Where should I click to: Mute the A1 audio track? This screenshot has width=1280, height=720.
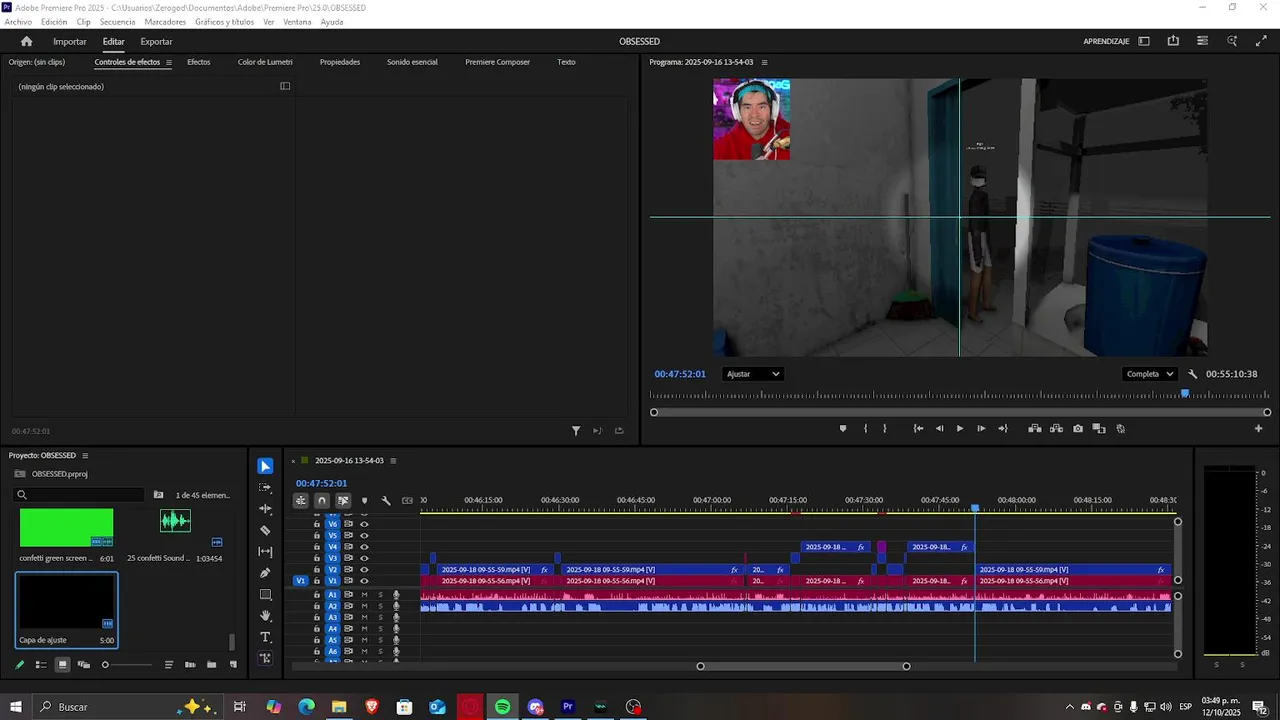pos(364,595)
